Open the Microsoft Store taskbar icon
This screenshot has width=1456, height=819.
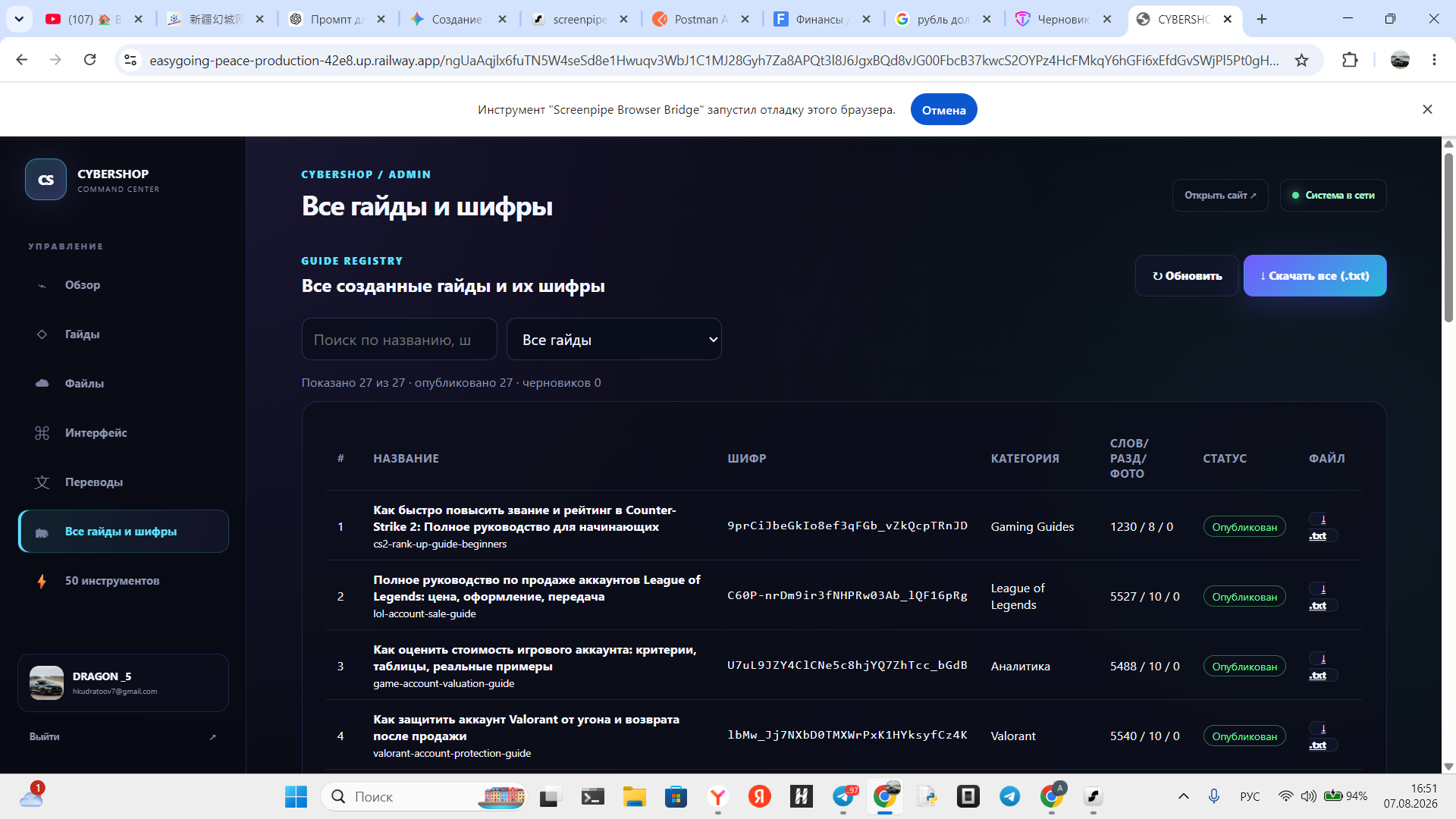tap(676, 796)
